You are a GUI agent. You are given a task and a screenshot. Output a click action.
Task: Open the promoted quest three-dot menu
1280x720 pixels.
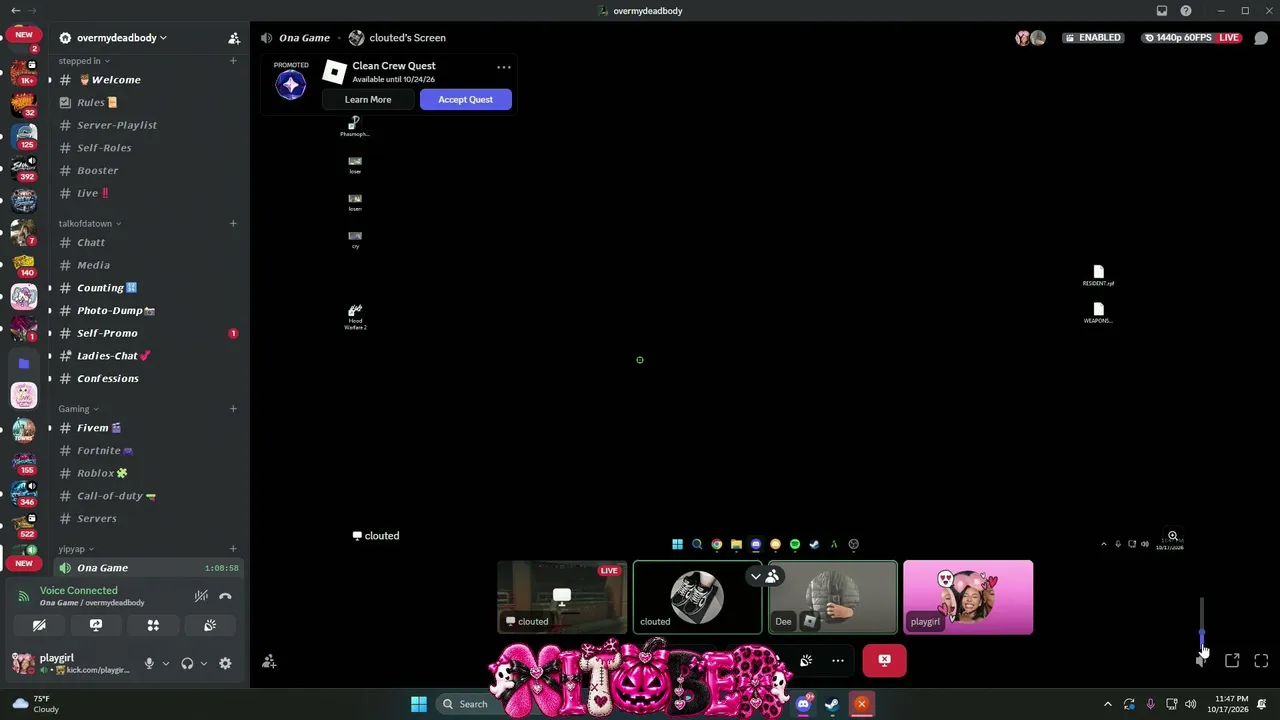coord(504,68)
